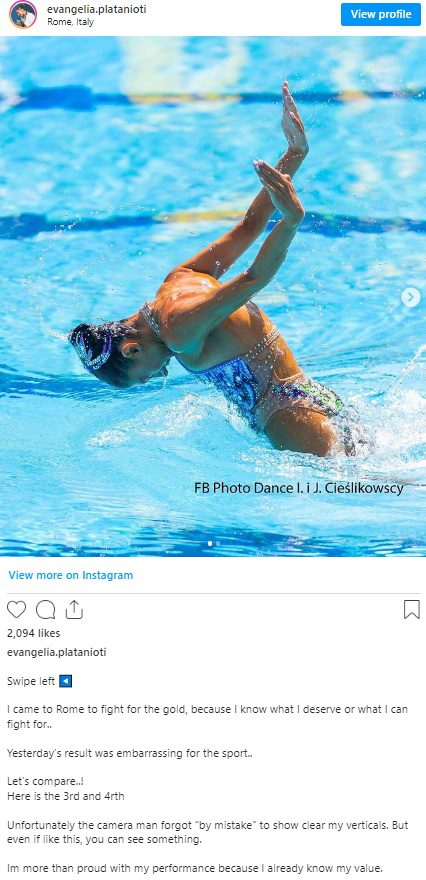Select first carousel indicator dot

coord(210,543)
